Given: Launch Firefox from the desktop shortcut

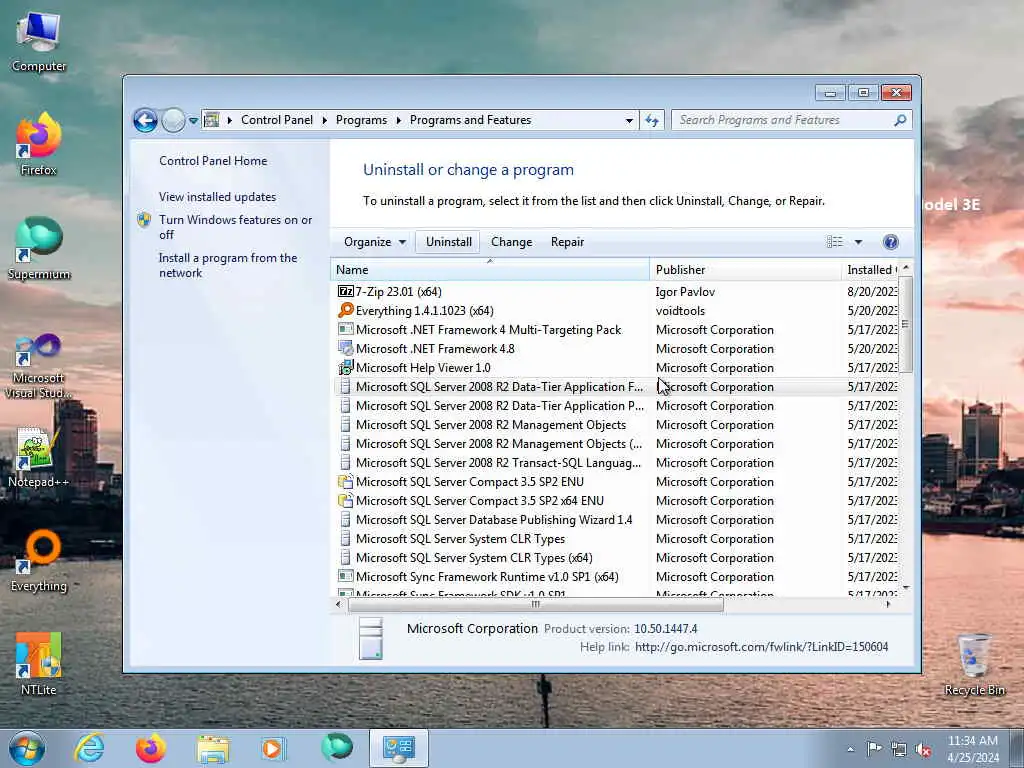Looking at the screenshot, I should (x=39, y=144).
